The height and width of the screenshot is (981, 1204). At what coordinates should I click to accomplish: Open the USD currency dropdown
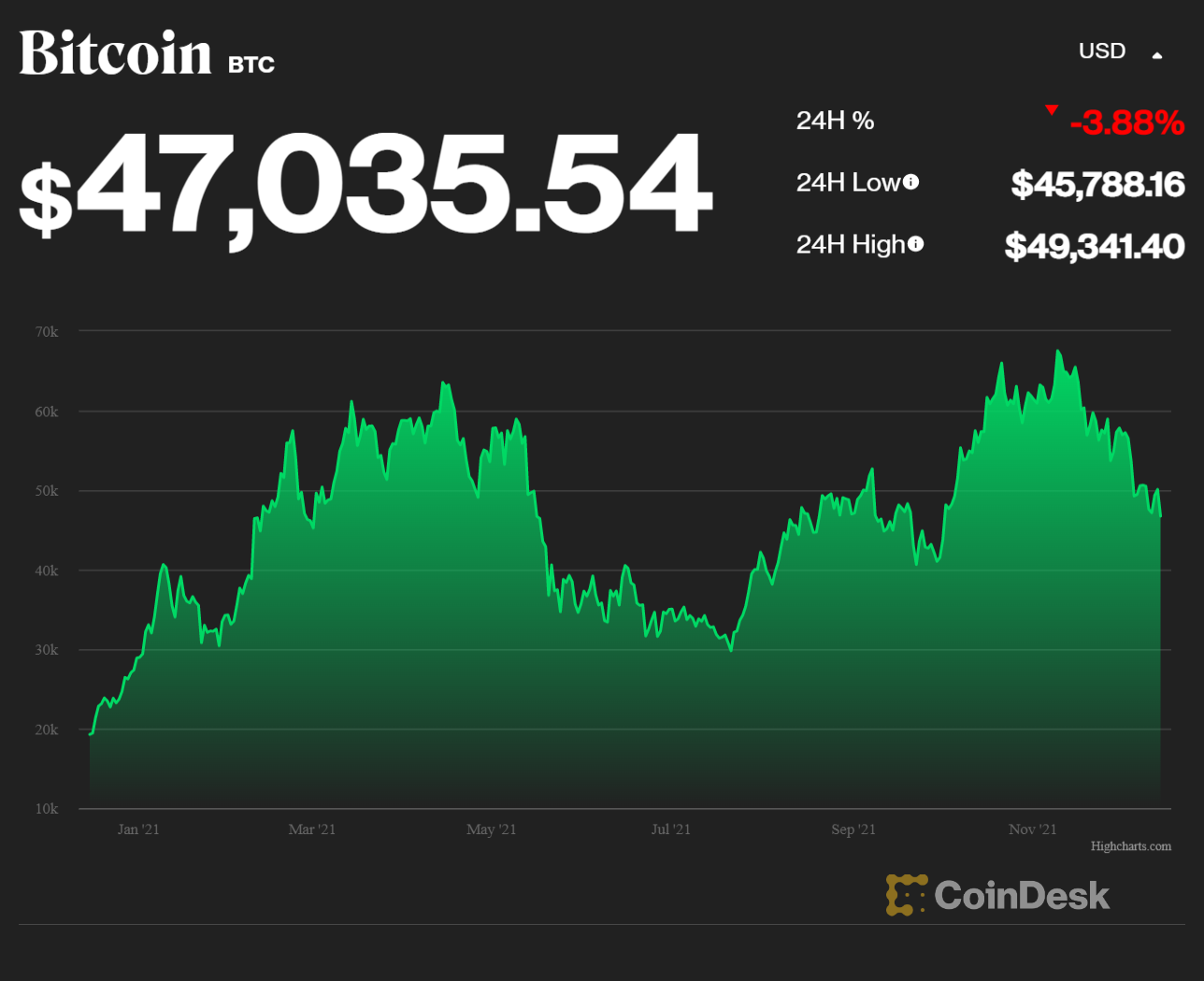(1101, 51)
